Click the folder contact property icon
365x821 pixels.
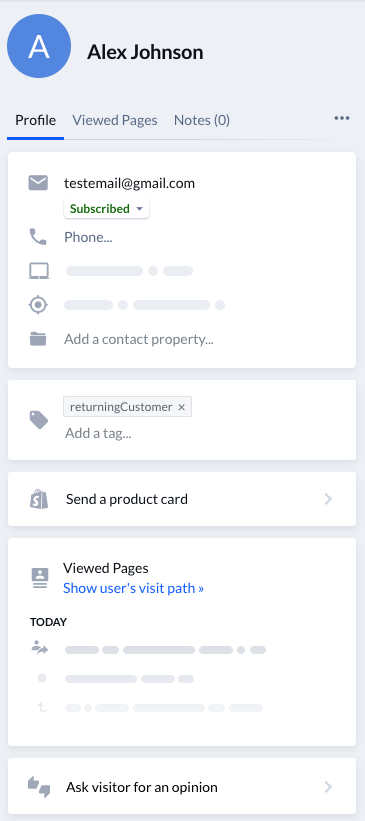(x=38, y=339)
